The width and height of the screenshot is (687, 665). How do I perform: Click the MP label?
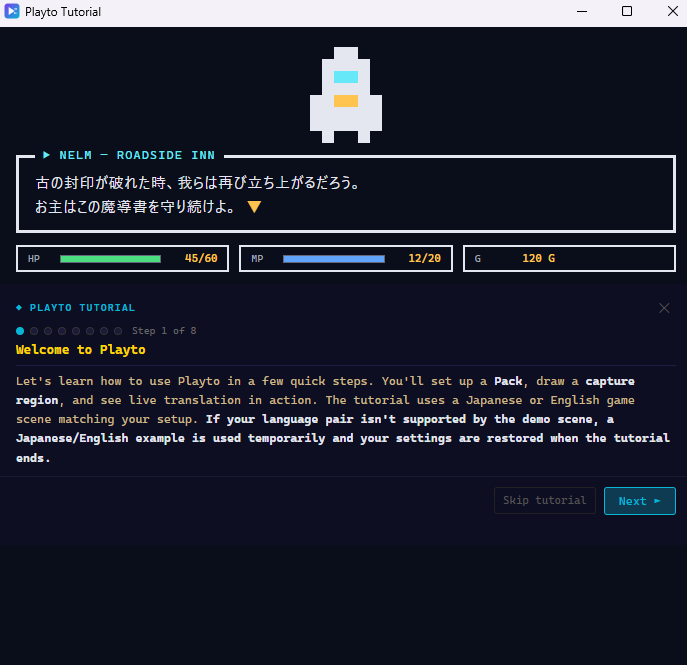coord(257,258)
